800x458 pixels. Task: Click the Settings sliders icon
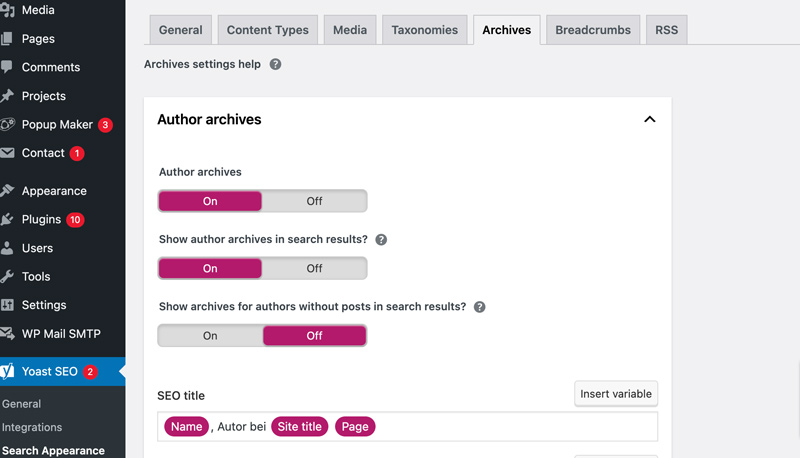click(7, 305)
